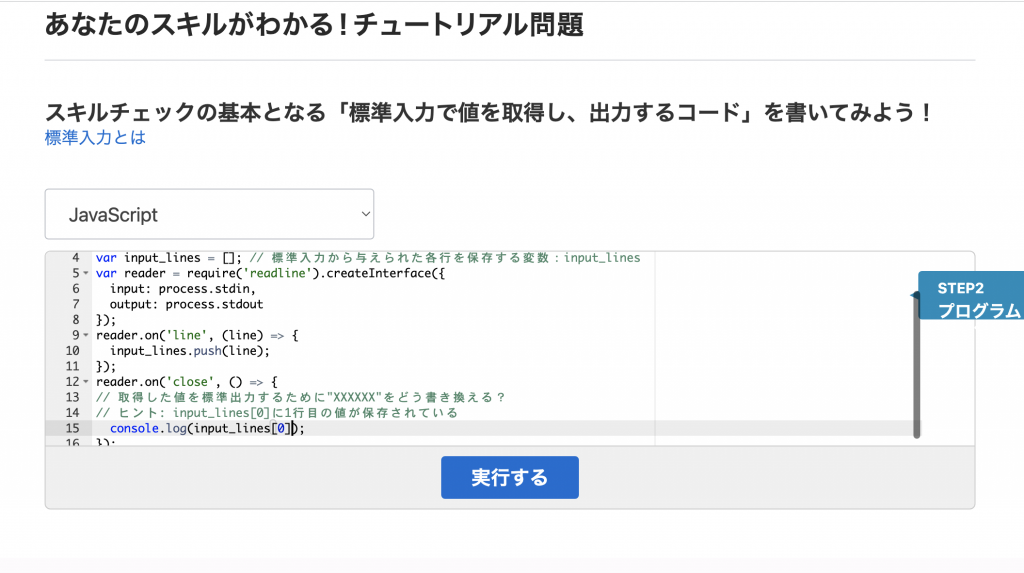
Task: Click the 実行する run button
Action: tap(509, 478)
